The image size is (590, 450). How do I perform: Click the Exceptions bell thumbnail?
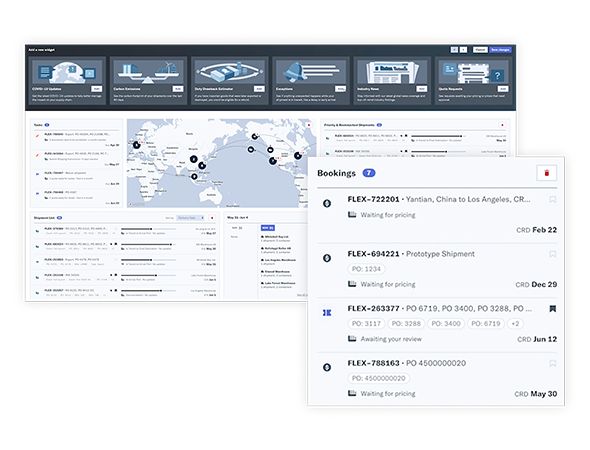tap(311, 71)
